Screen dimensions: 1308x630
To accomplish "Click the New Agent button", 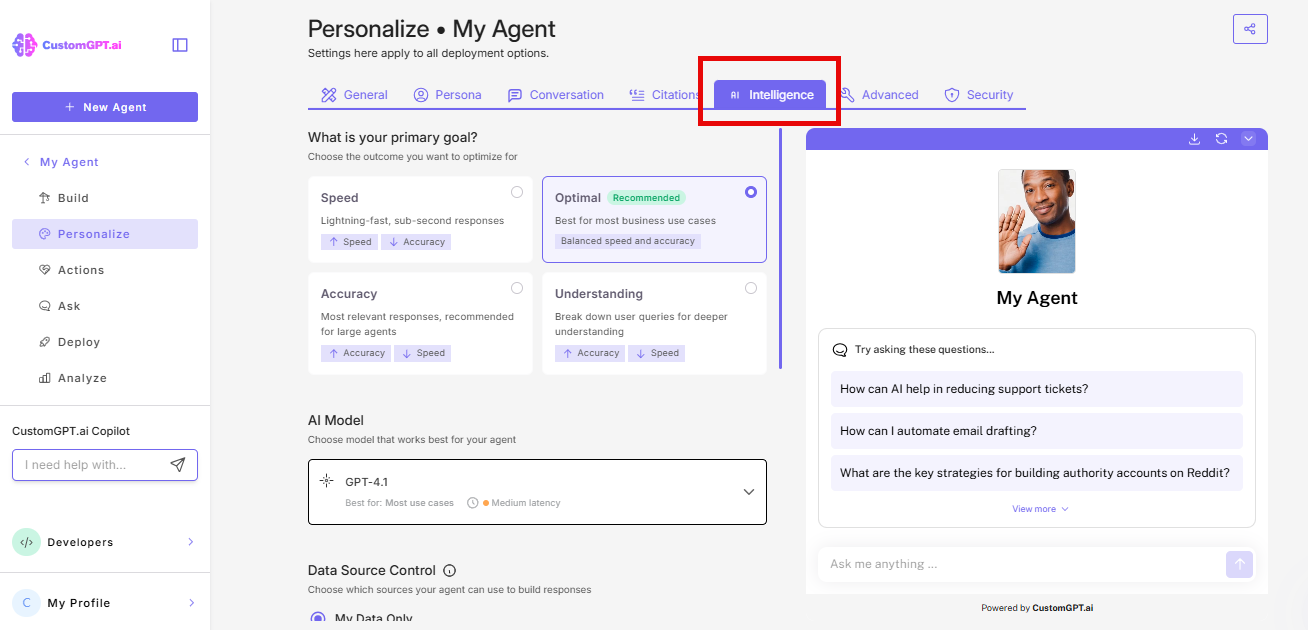I will point(104,107).
